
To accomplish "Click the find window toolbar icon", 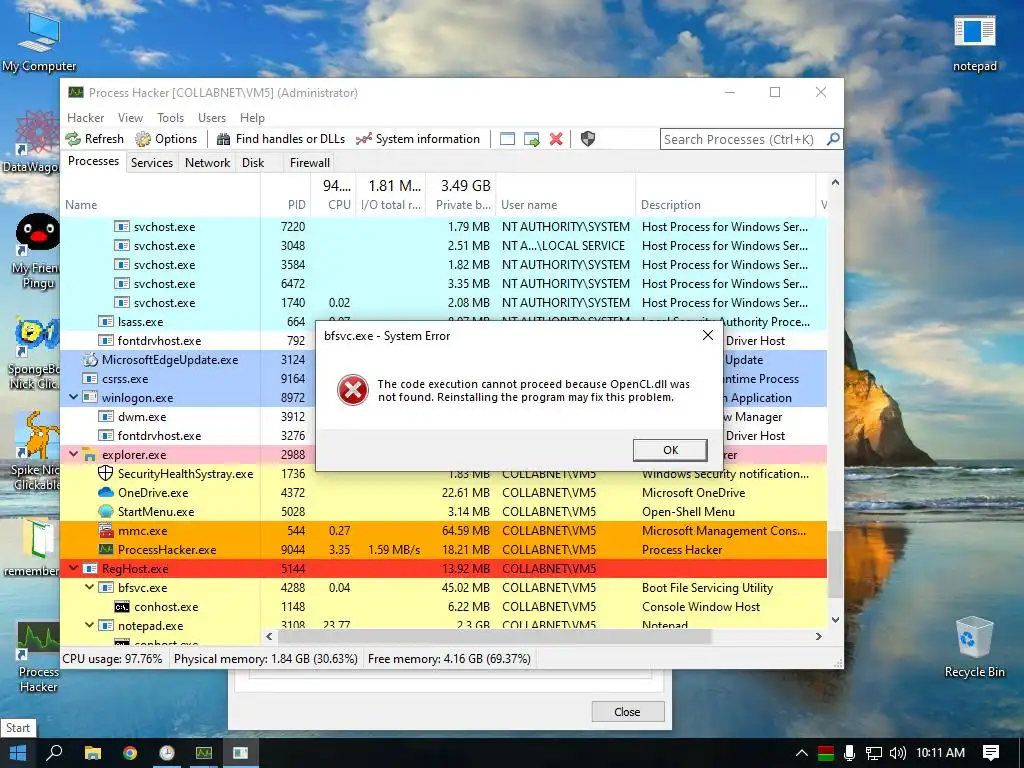I will click(507, 138).
